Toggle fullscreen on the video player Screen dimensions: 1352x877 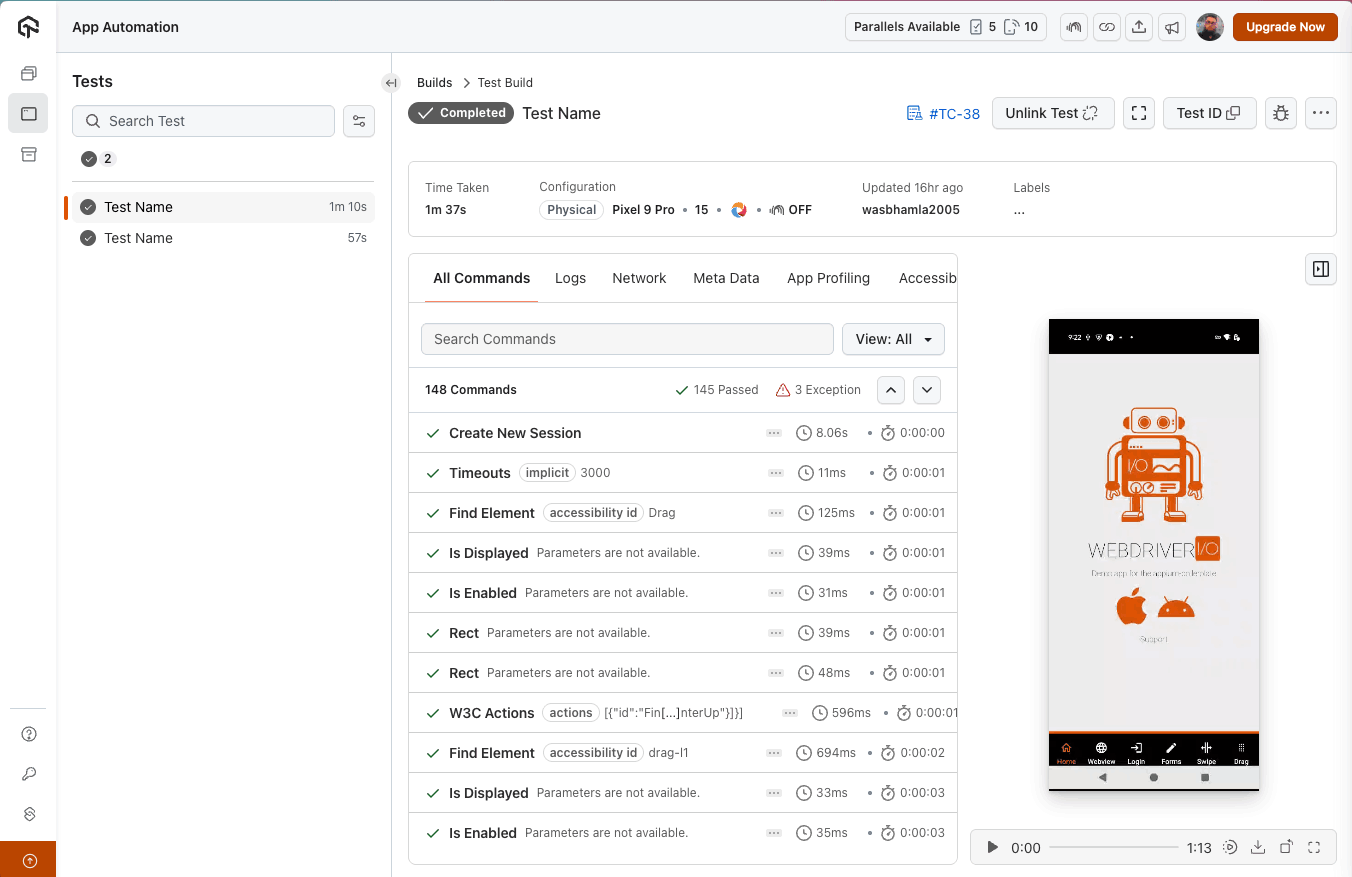click(x=1314, y=847)
